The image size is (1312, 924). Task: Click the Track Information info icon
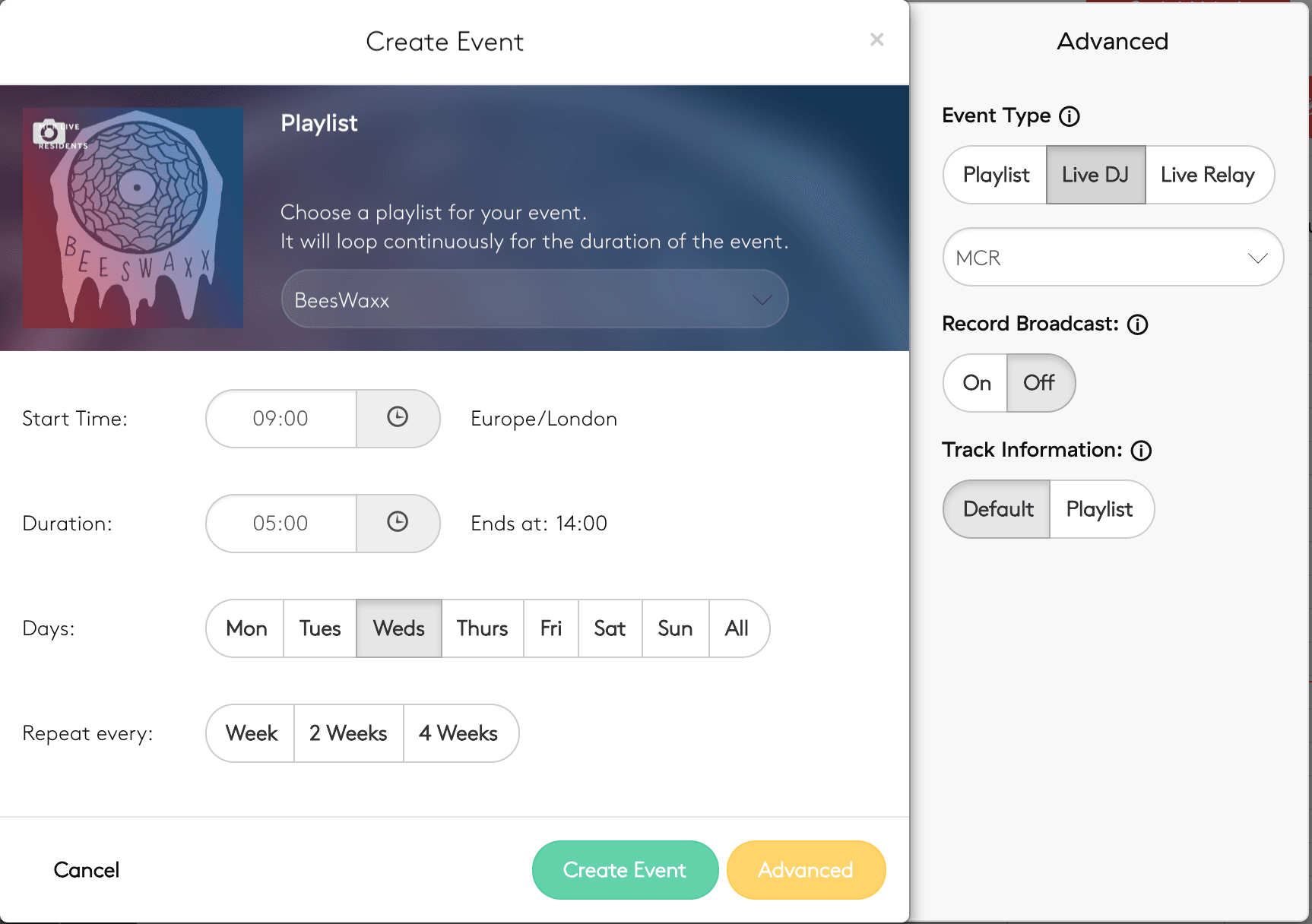(1141, 451)
